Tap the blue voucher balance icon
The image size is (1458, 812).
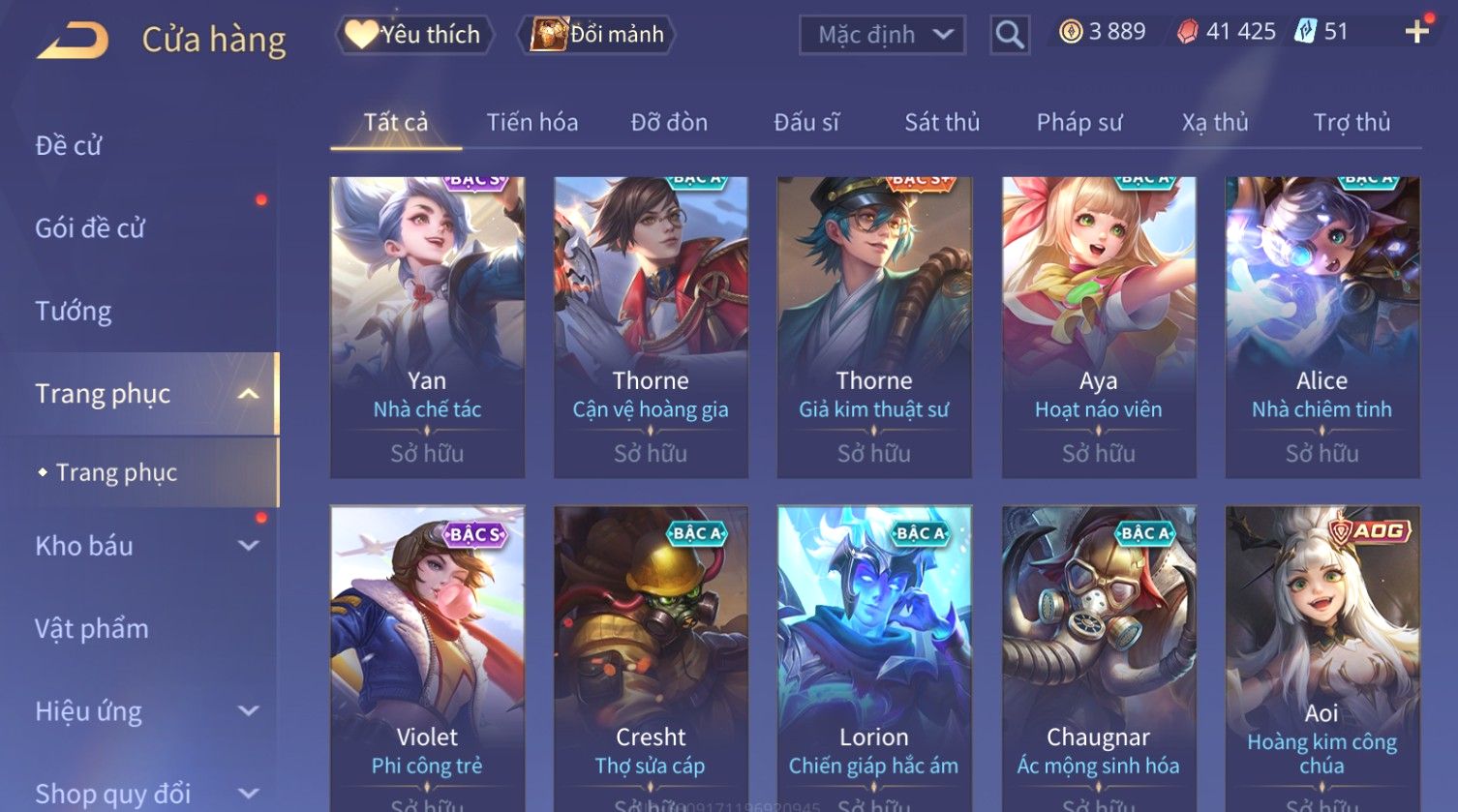(1306, 32)
